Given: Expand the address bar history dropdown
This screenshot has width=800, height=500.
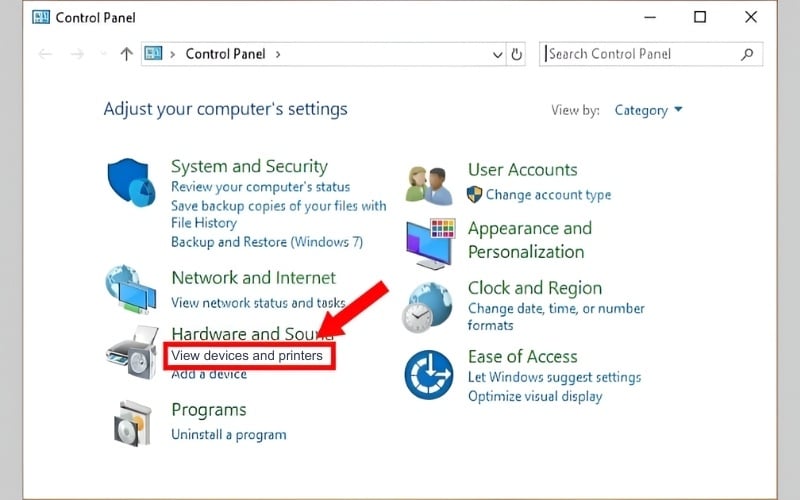Looking at the screenshot, I should click(x=498, y=54).
